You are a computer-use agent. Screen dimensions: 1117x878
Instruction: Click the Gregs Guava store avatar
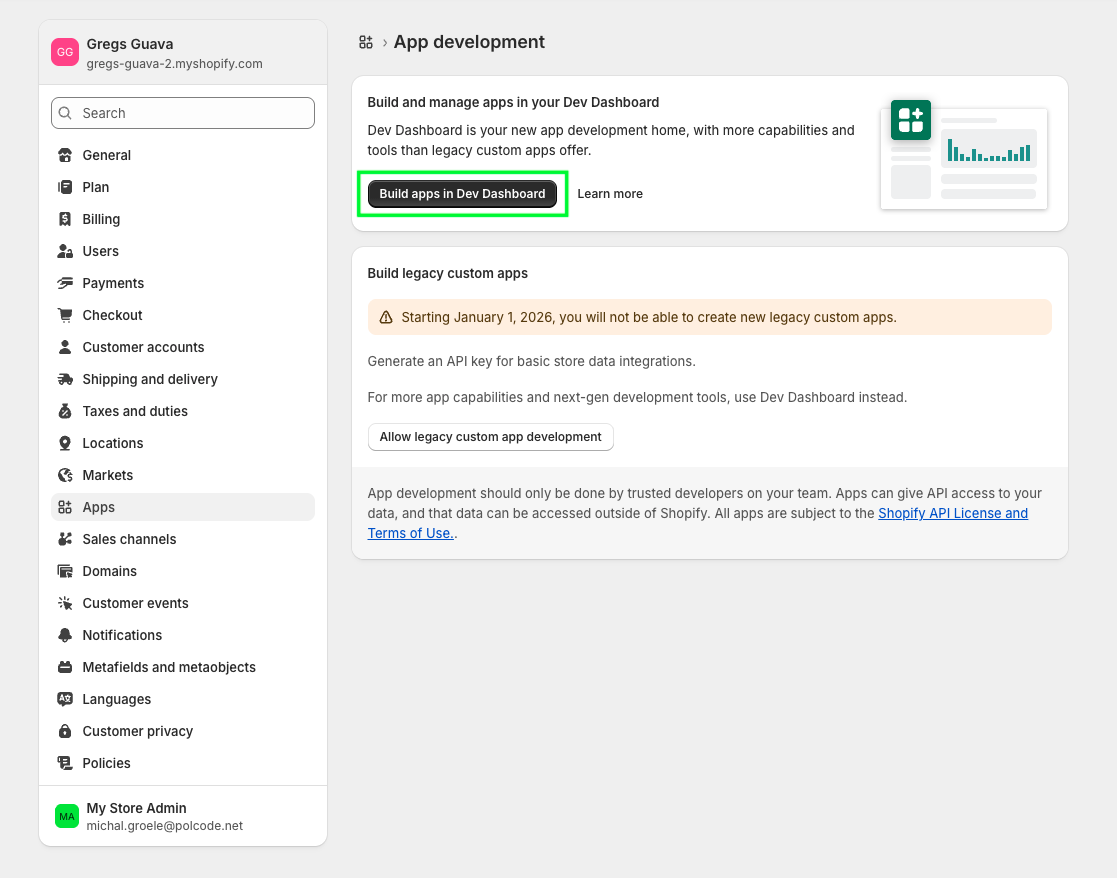[x=64, y=51]
